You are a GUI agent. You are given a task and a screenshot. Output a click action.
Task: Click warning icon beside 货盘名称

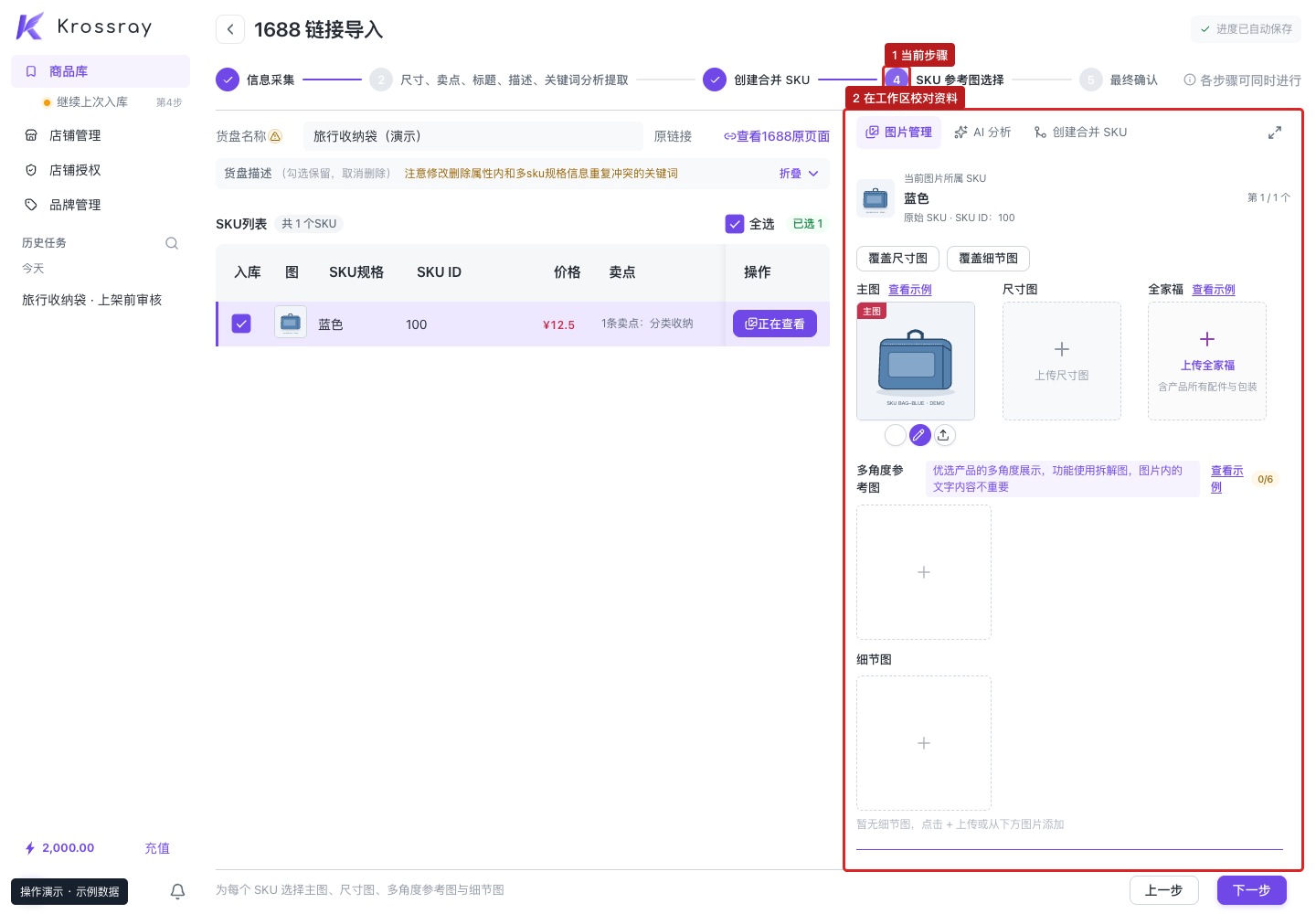coord(275,136)
